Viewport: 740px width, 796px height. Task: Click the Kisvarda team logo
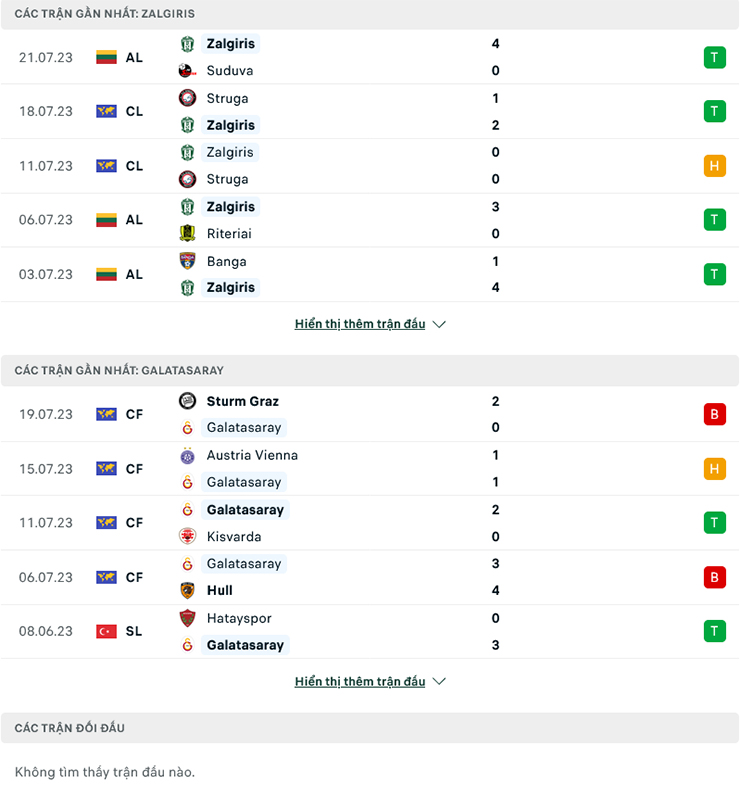[187, 536]
